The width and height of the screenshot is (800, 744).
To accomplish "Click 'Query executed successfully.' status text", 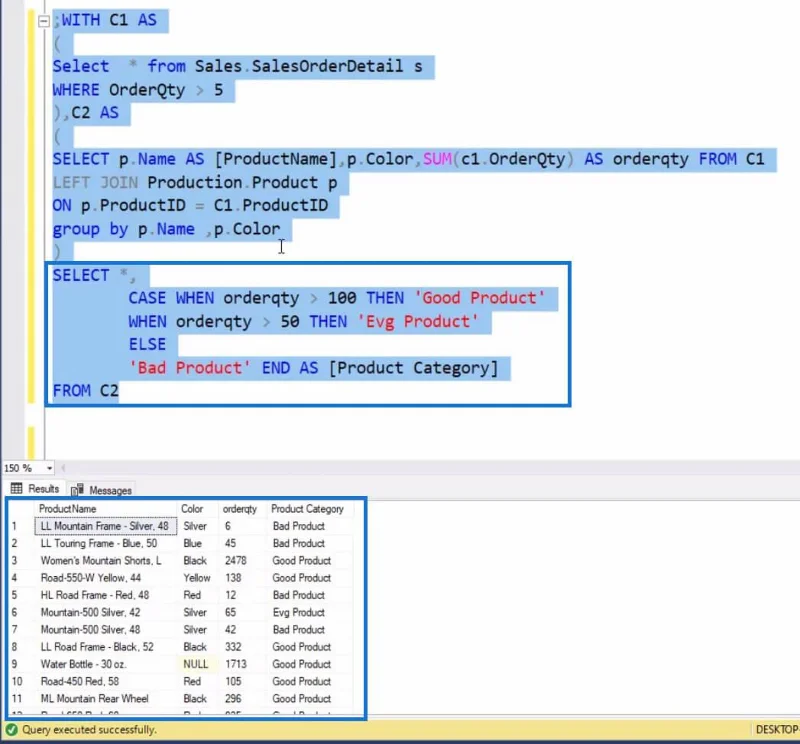I will tap(89, 730).
